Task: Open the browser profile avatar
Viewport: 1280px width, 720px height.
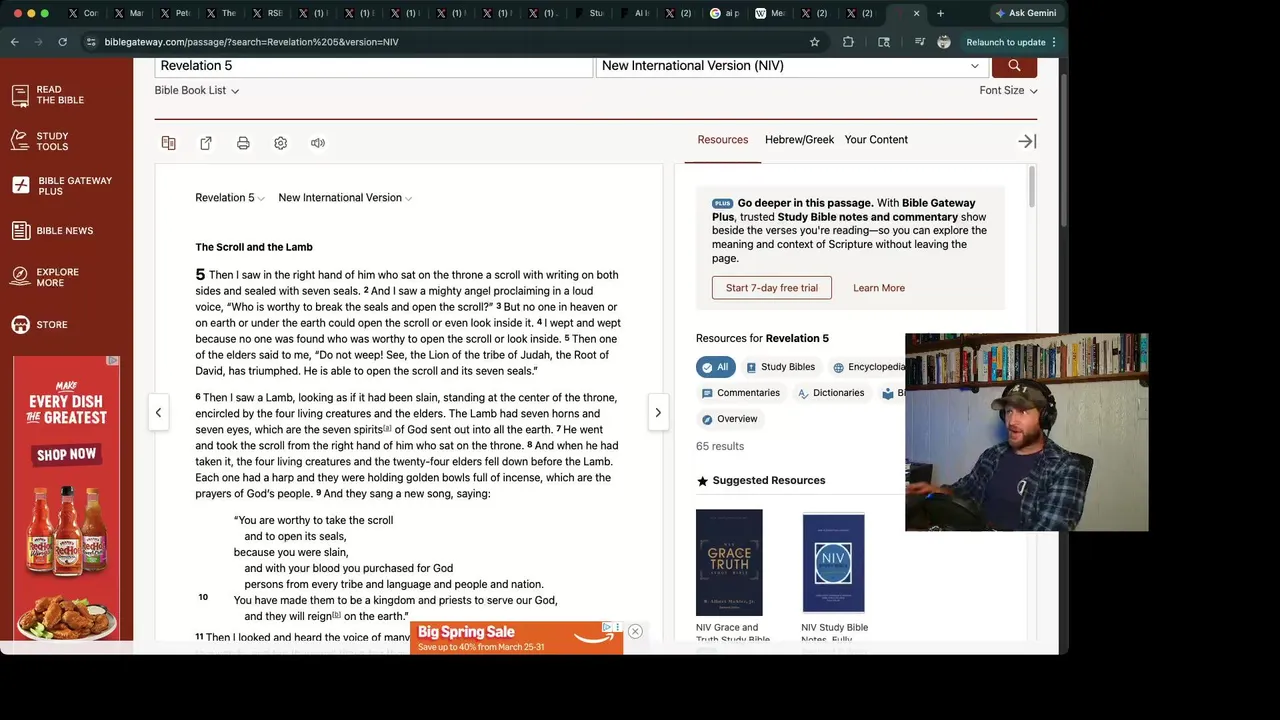Action: pyautogui.click(x=944, y=42)
